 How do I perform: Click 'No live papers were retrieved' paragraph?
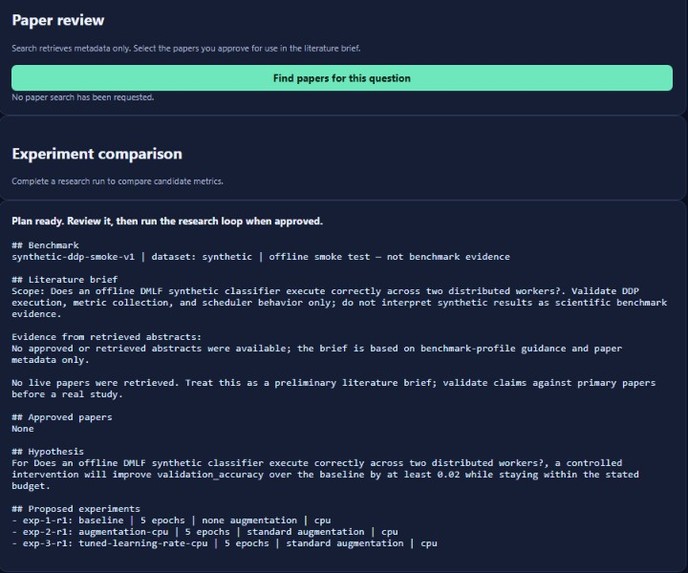coord(333,388)
